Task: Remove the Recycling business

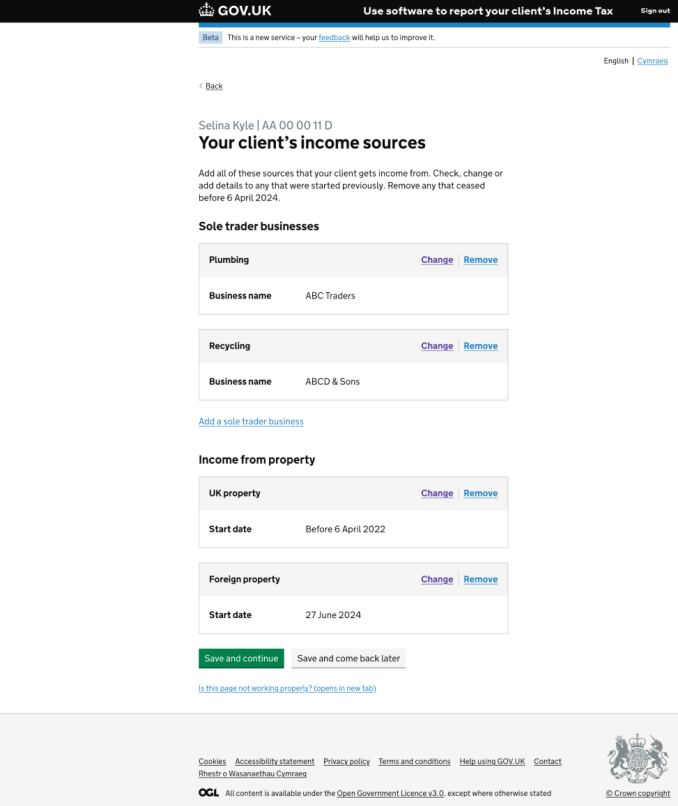Action: click(480, 346)
